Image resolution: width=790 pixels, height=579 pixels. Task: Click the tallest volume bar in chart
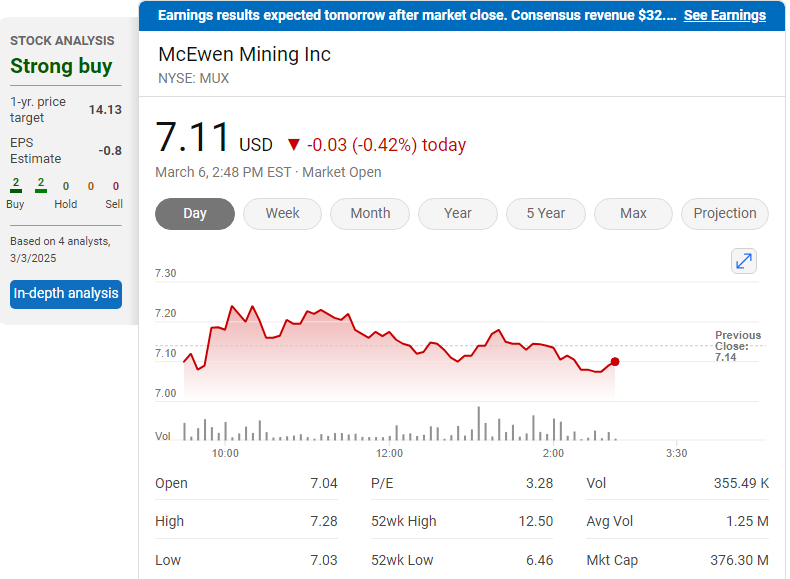[x=479, y=423]
